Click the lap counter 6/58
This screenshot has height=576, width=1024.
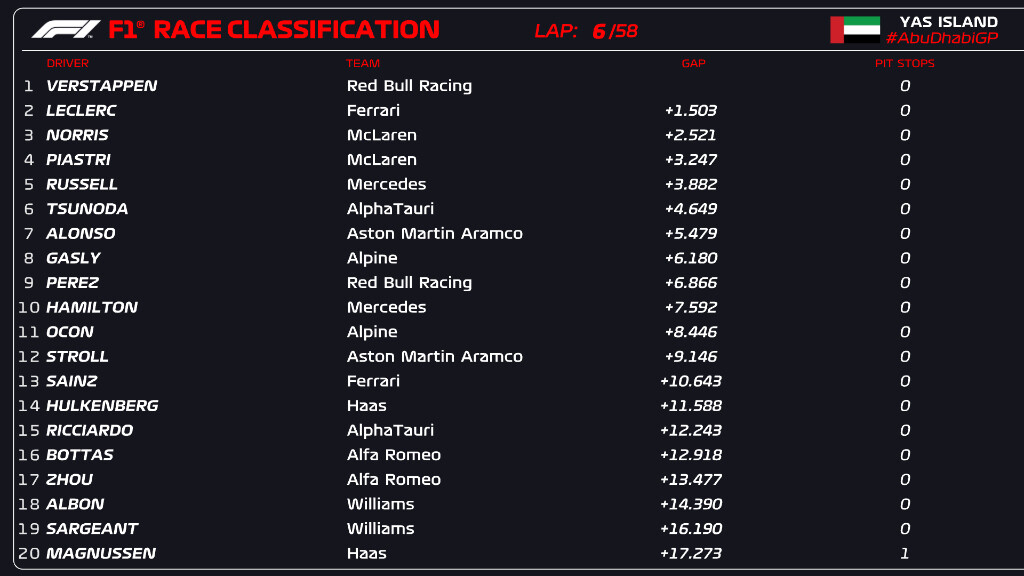614,31
